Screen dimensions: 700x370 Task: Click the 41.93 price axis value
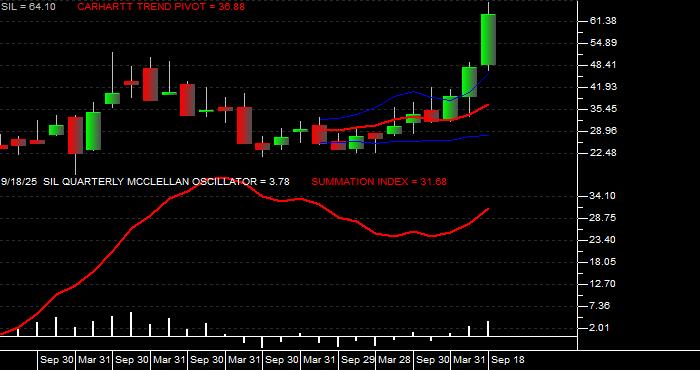click(x=603, y=87)
